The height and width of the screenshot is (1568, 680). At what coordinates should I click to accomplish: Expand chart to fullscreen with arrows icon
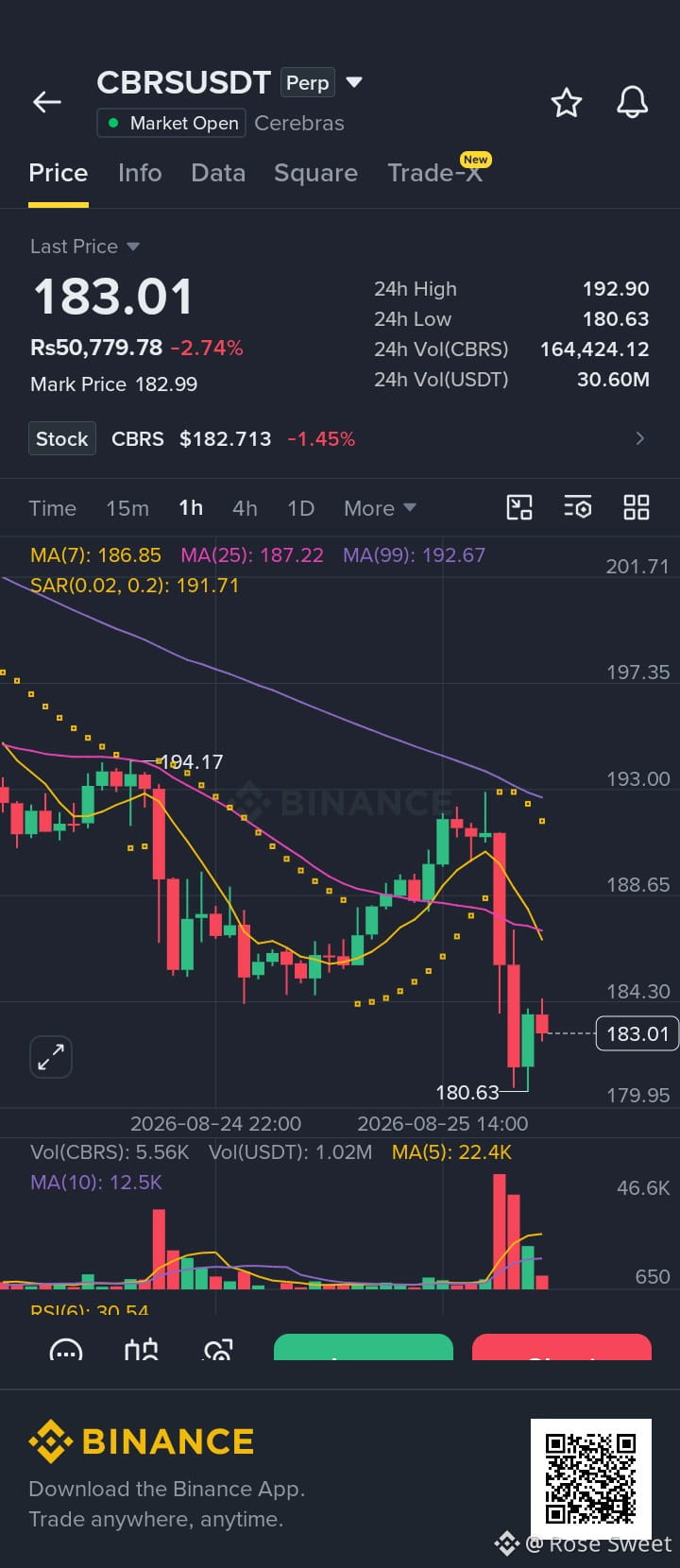51,1056
